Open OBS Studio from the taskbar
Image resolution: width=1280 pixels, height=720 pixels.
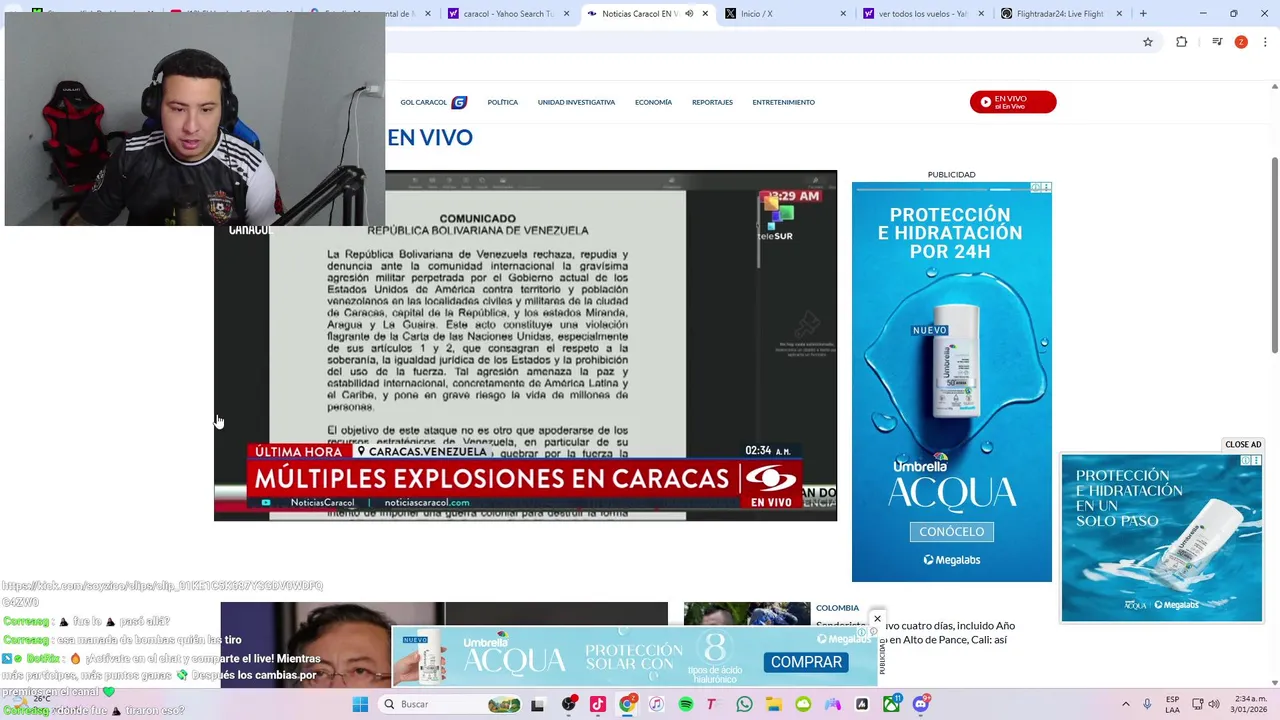[569, 704]
